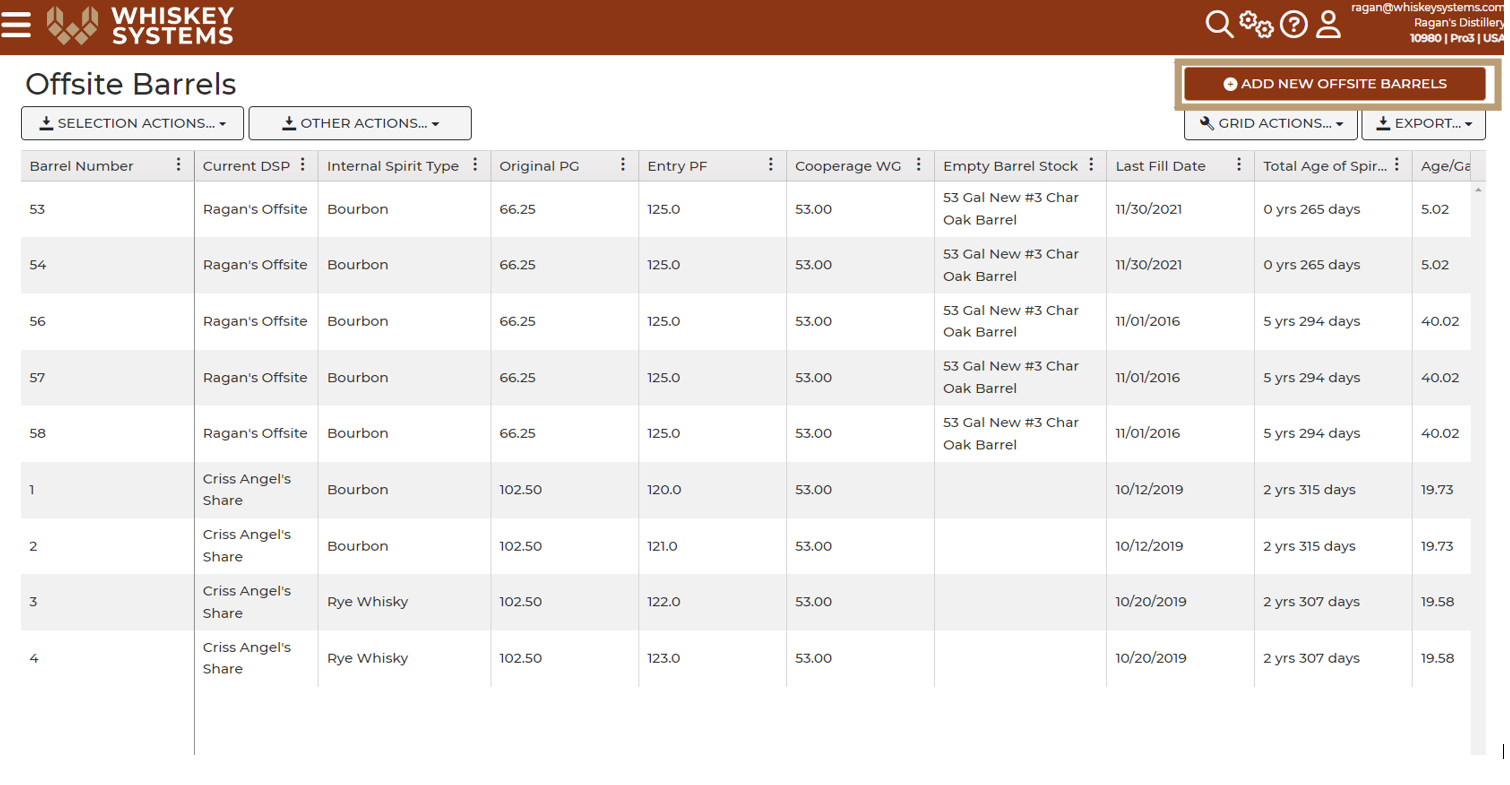Open the Export dropdown

(1417, 123)
